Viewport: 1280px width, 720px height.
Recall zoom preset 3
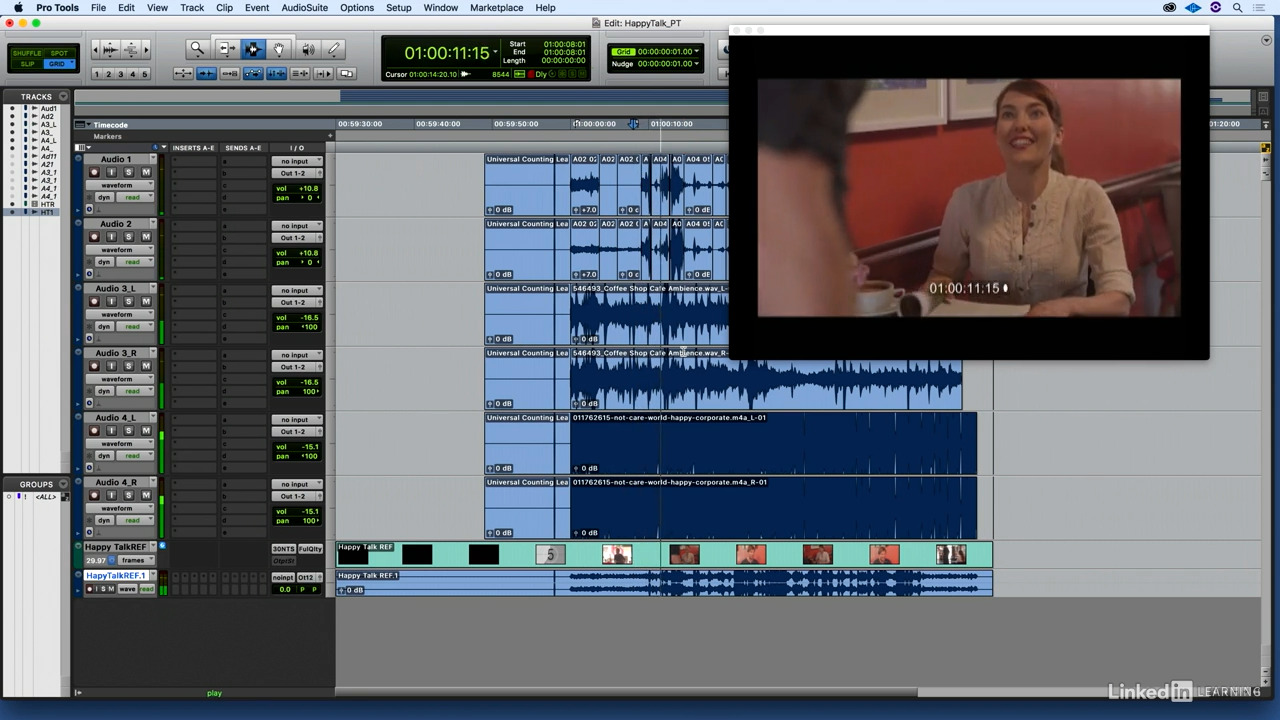click(x=121, y=74)
